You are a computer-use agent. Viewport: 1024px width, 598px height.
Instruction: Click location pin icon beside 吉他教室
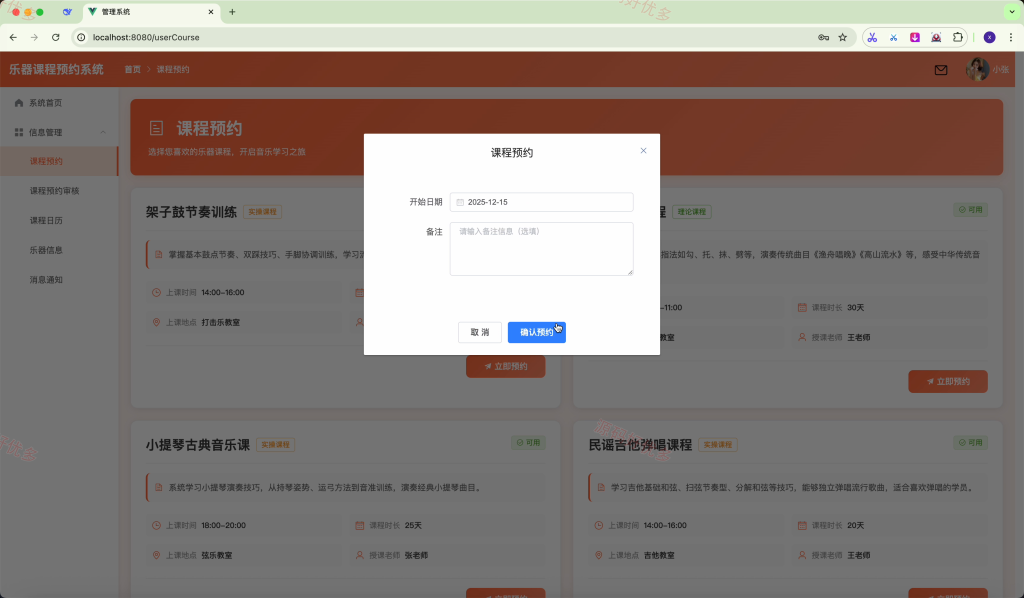598,556
